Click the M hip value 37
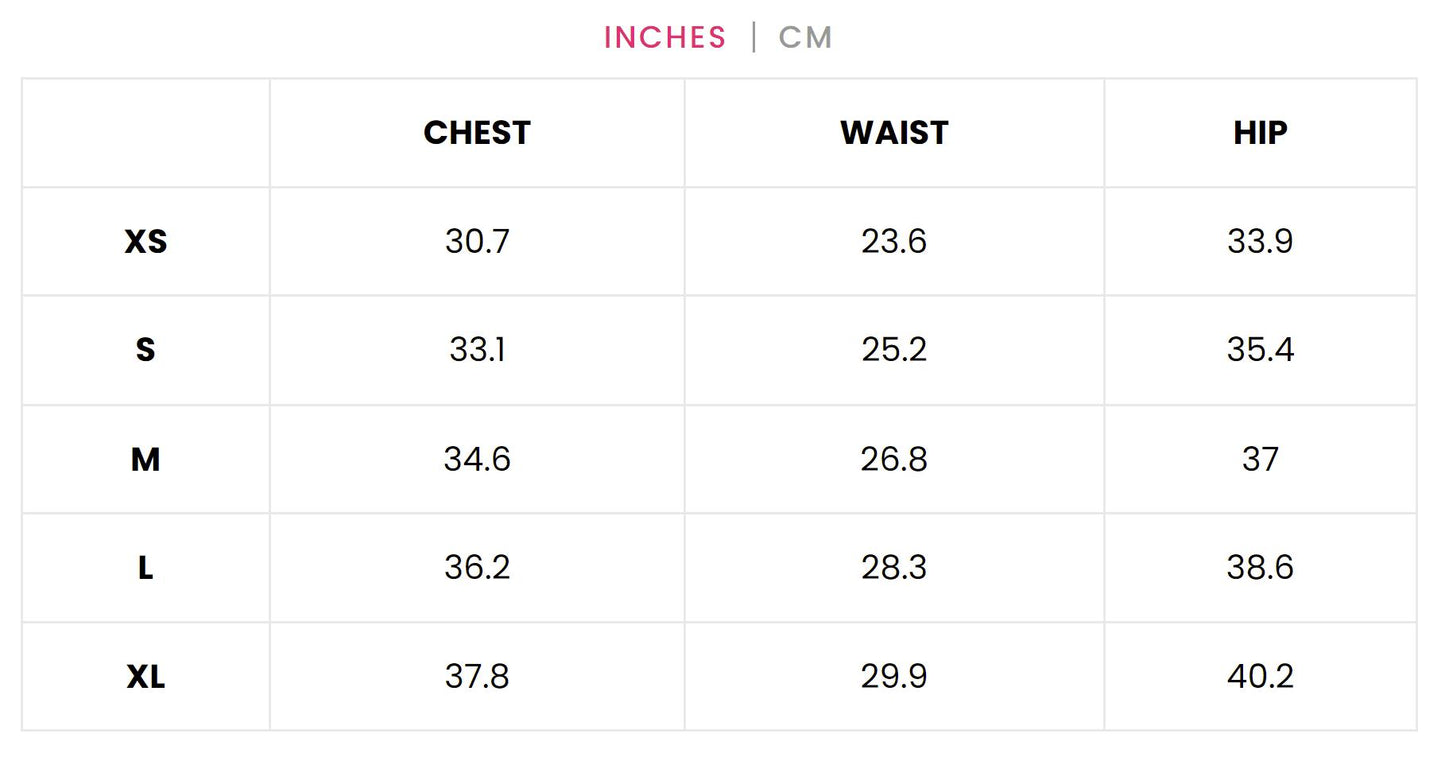This screenshot has width=1445, height=761. tap(1260, 460)
